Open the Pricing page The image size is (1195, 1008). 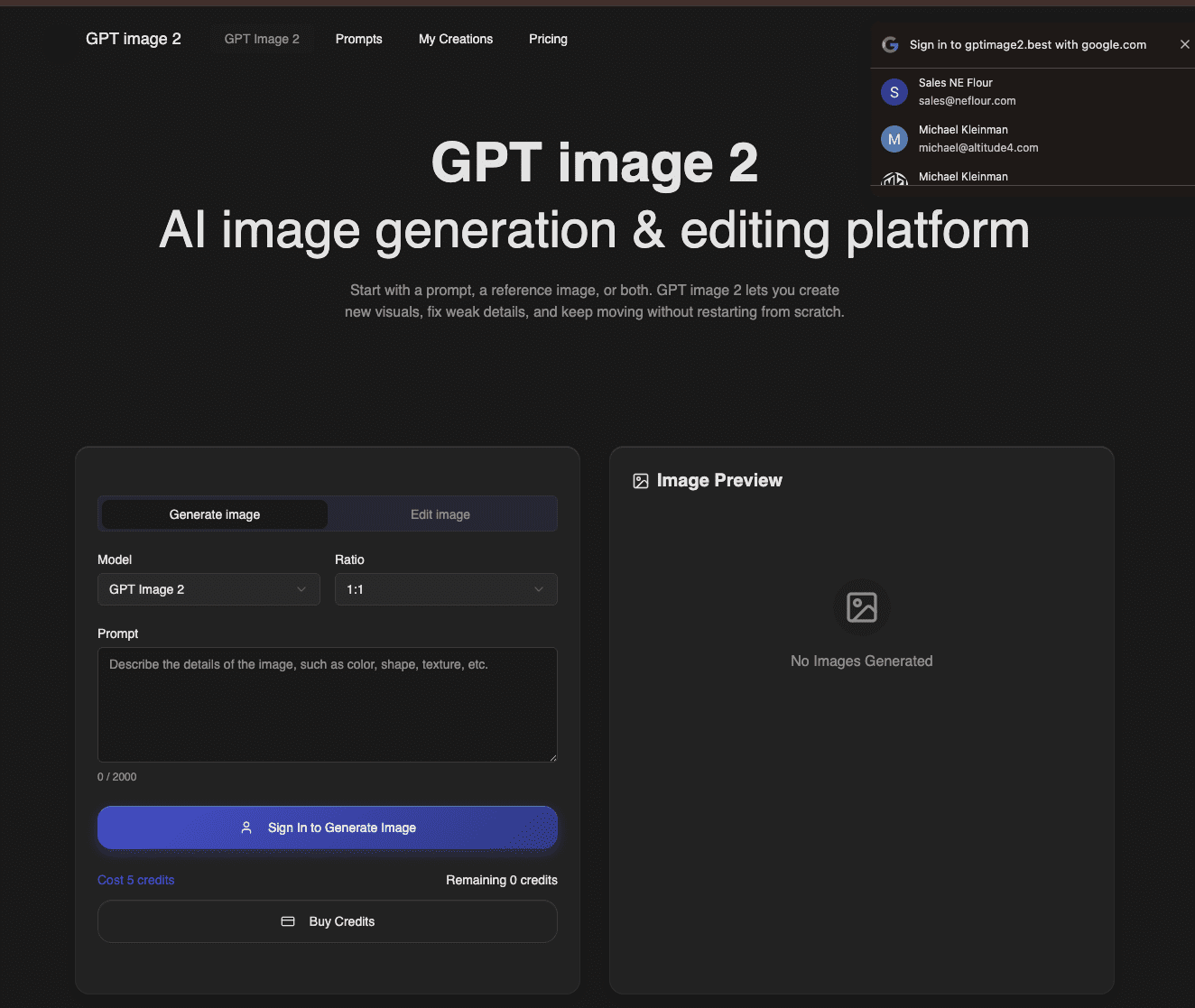(x=548, y=39)
